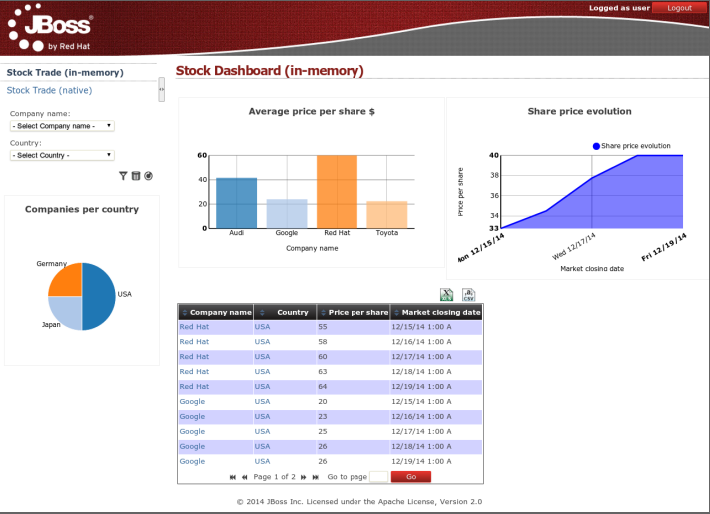Click the Stock Dashboard (in-memory) heading
710x514 pixels.
coord(269,71)
